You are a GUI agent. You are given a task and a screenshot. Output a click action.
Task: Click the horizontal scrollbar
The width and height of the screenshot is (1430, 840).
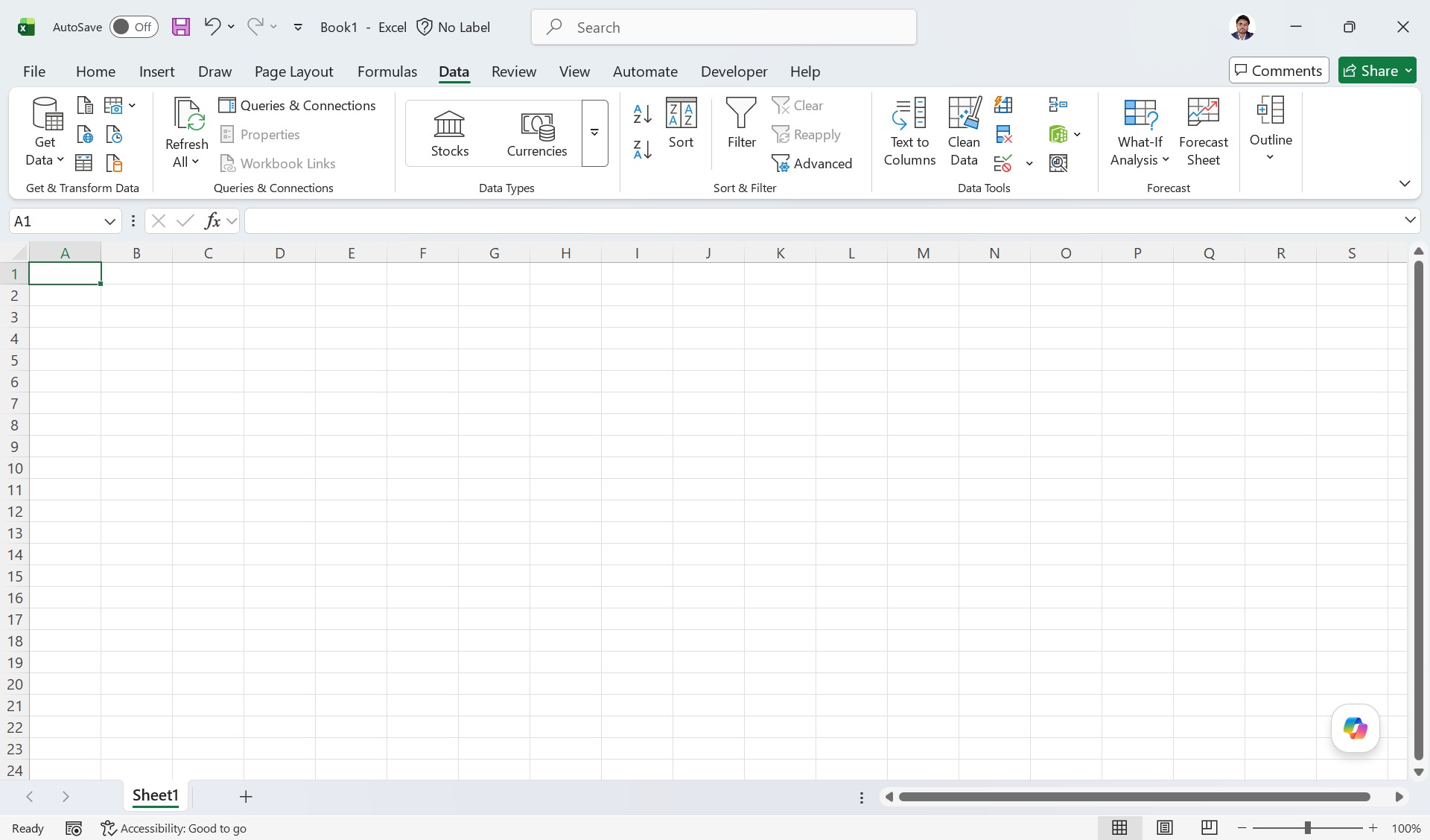click(1134, 797)
